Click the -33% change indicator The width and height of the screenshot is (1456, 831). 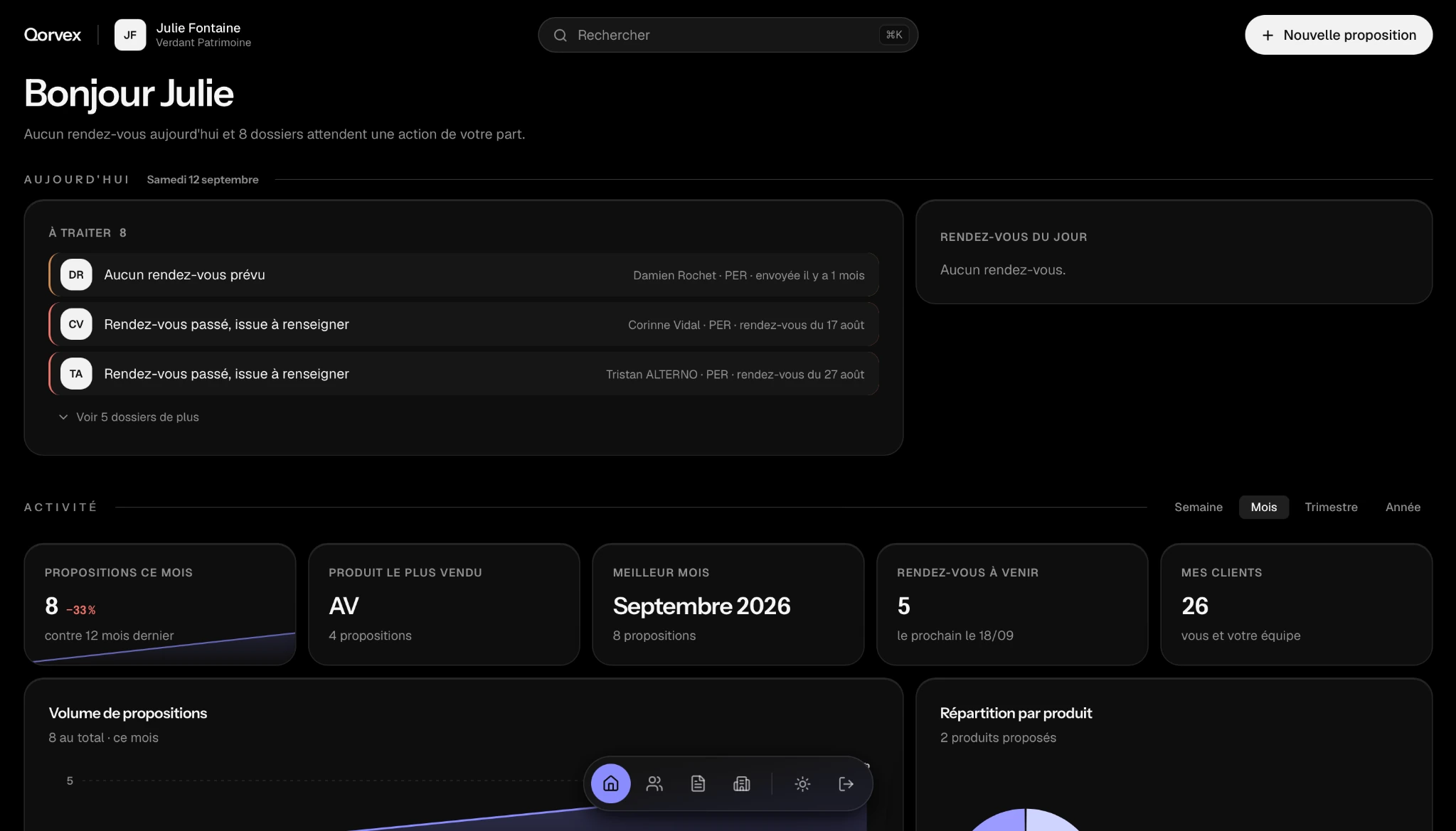[81, 610]
